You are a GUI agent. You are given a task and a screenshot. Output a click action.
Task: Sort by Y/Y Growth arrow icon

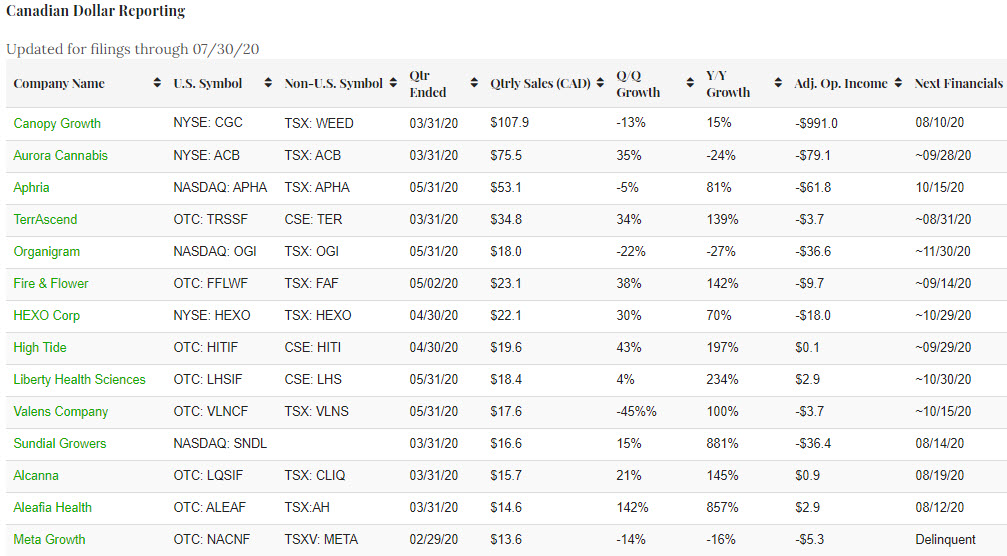tap(778, 84)
